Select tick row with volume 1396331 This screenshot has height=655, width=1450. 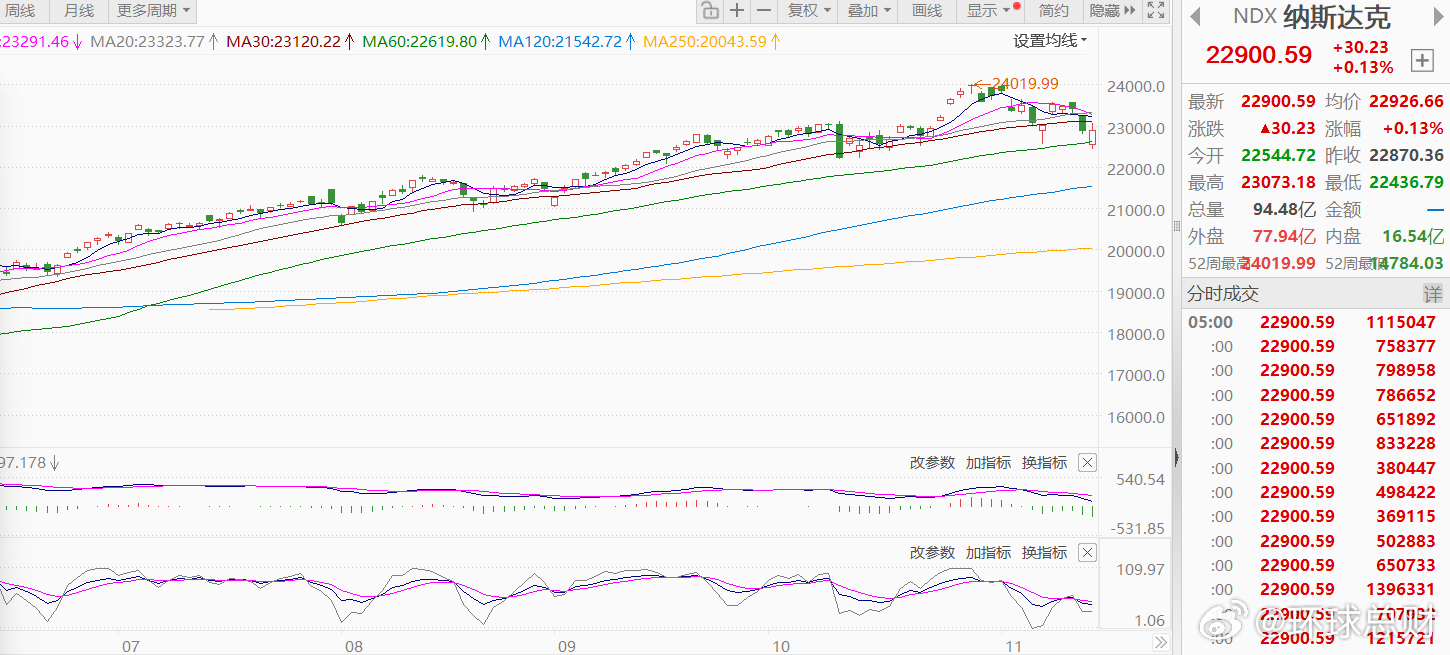pyautogui.click(x=1314, y=590)
